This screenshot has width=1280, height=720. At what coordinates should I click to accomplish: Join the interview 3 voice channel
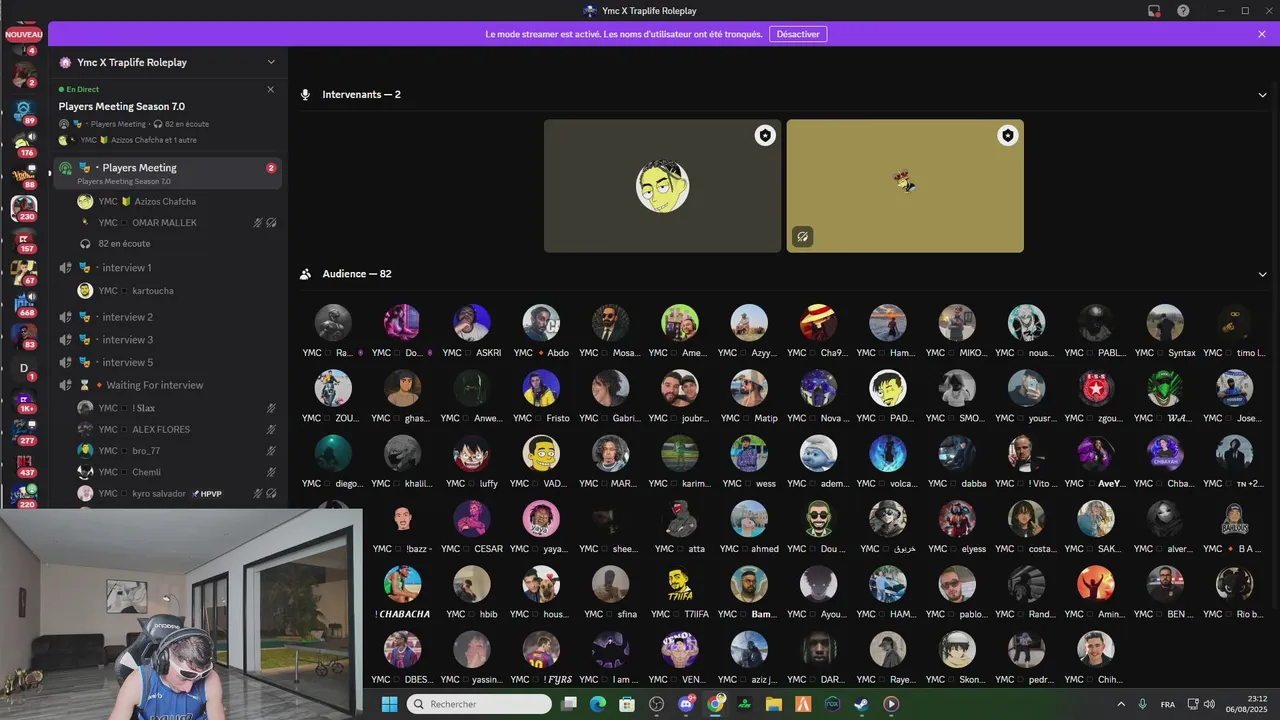(168, 340)
